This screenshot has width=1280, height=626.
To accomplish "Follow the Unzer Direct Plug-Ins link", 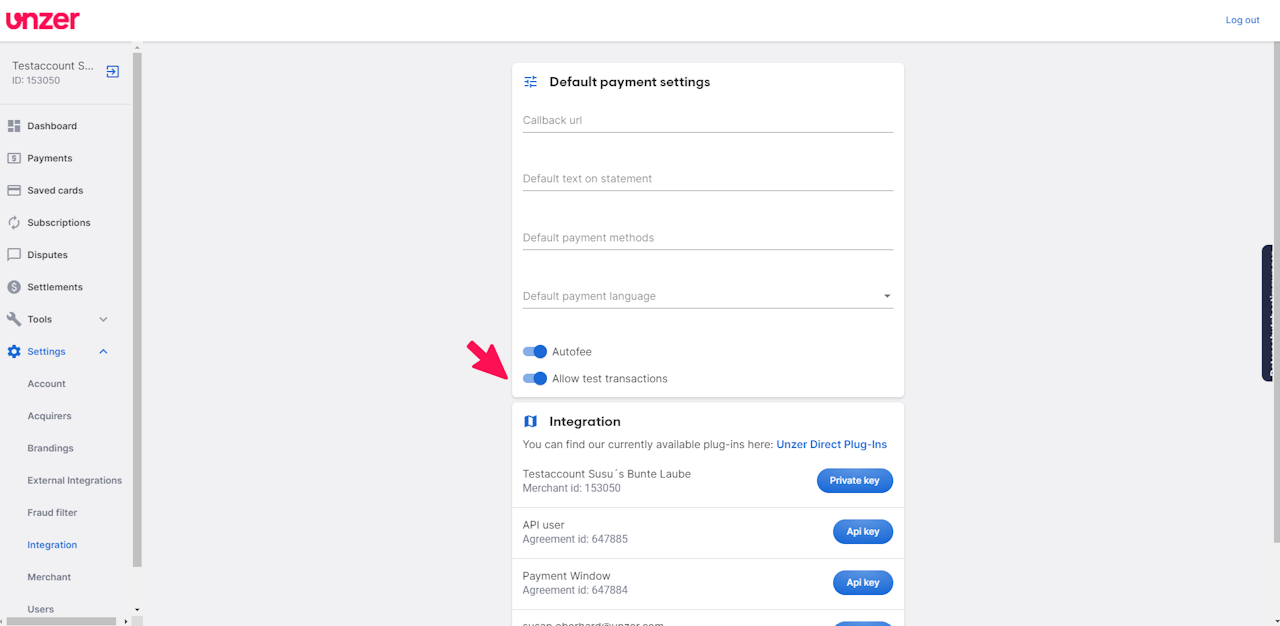I will tap(831, 445).
